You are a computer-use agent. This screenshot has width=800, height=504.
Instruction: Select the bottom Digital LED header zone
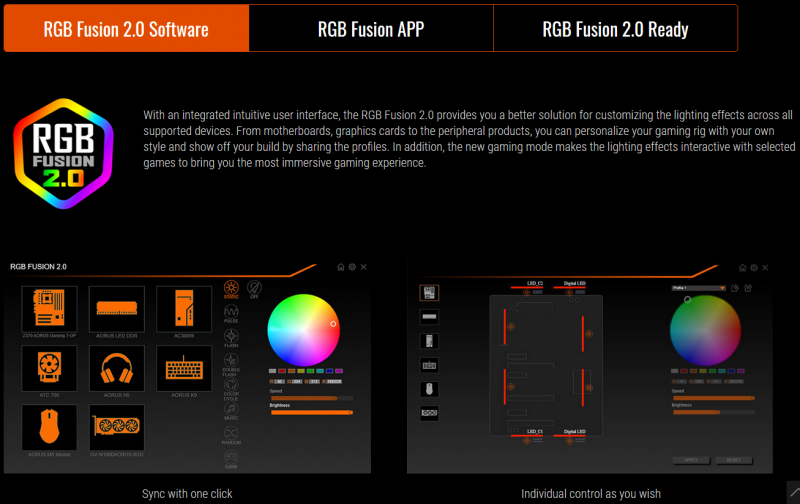tap(569, 437)
